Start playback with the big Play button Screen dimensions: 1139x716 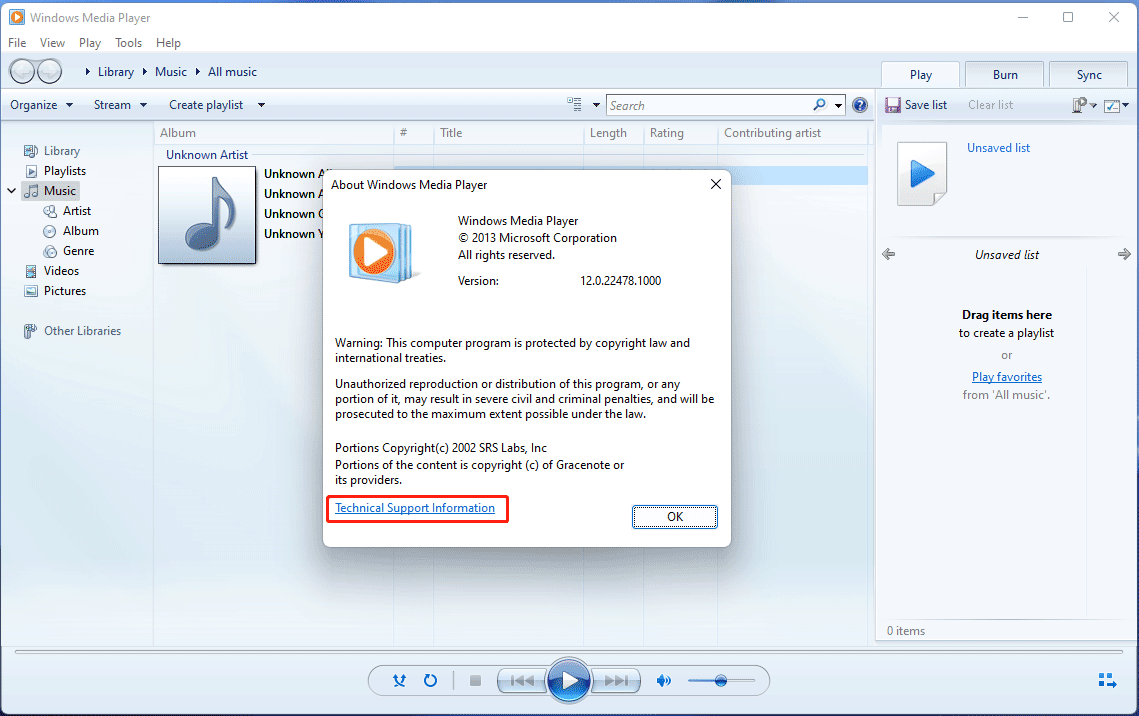point(569,680)
